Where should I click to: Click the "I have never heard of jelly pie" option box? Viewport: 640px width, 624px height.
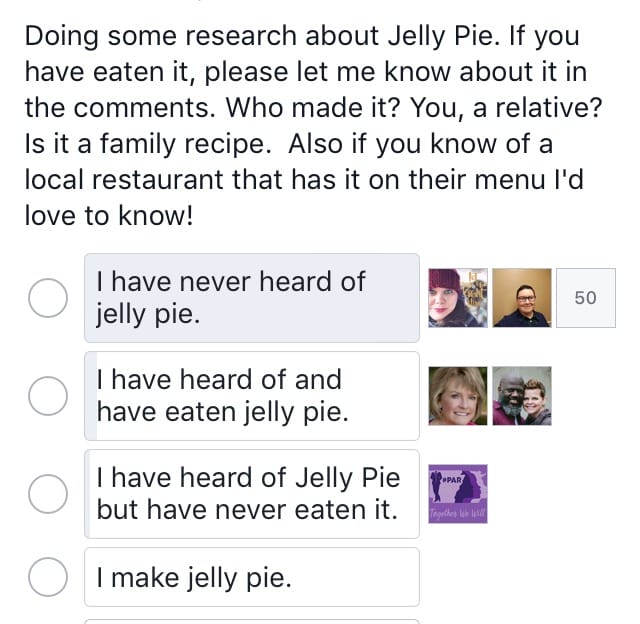[x=252, y=298]
